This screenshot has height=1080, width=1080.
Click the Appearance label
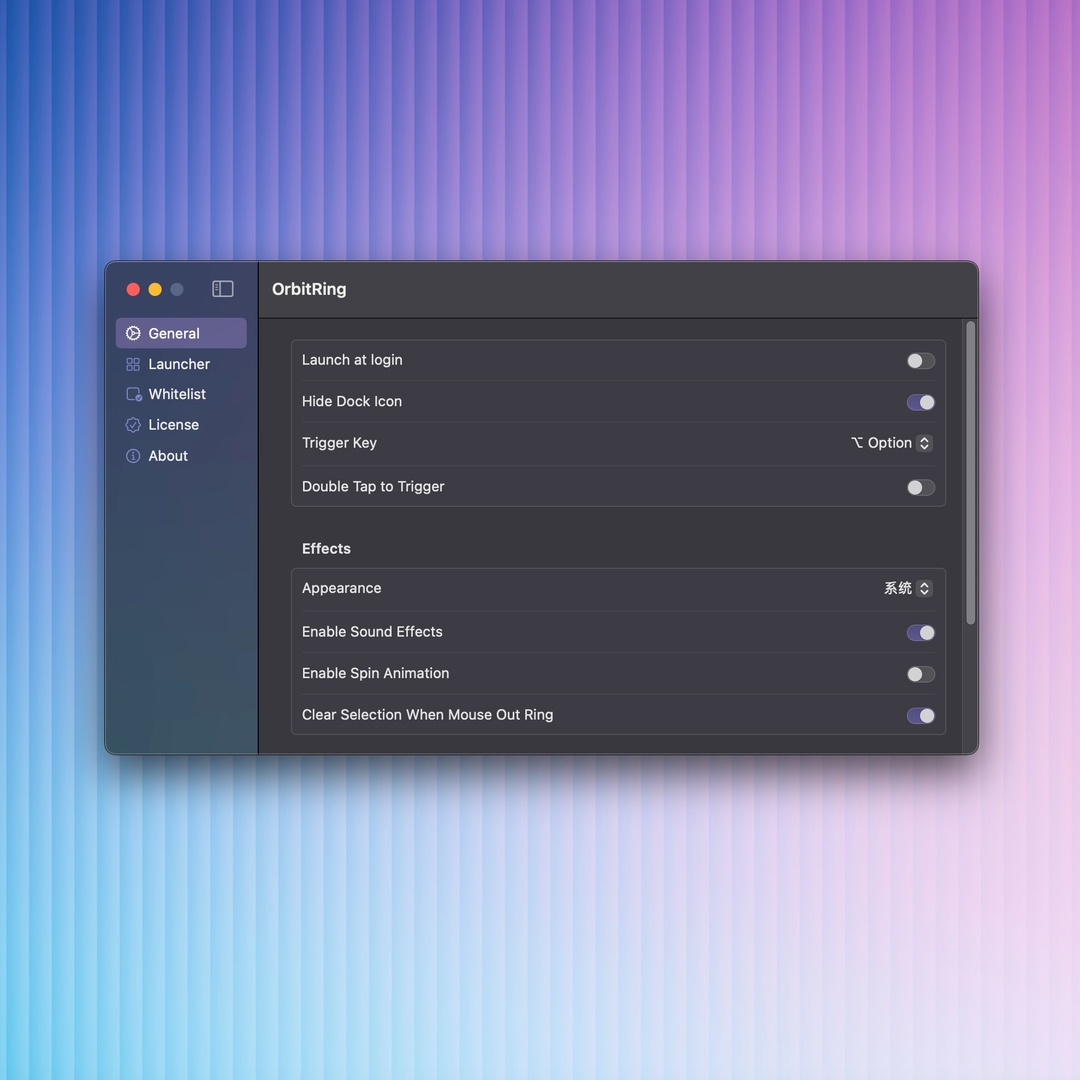click(x=342, y=588)
